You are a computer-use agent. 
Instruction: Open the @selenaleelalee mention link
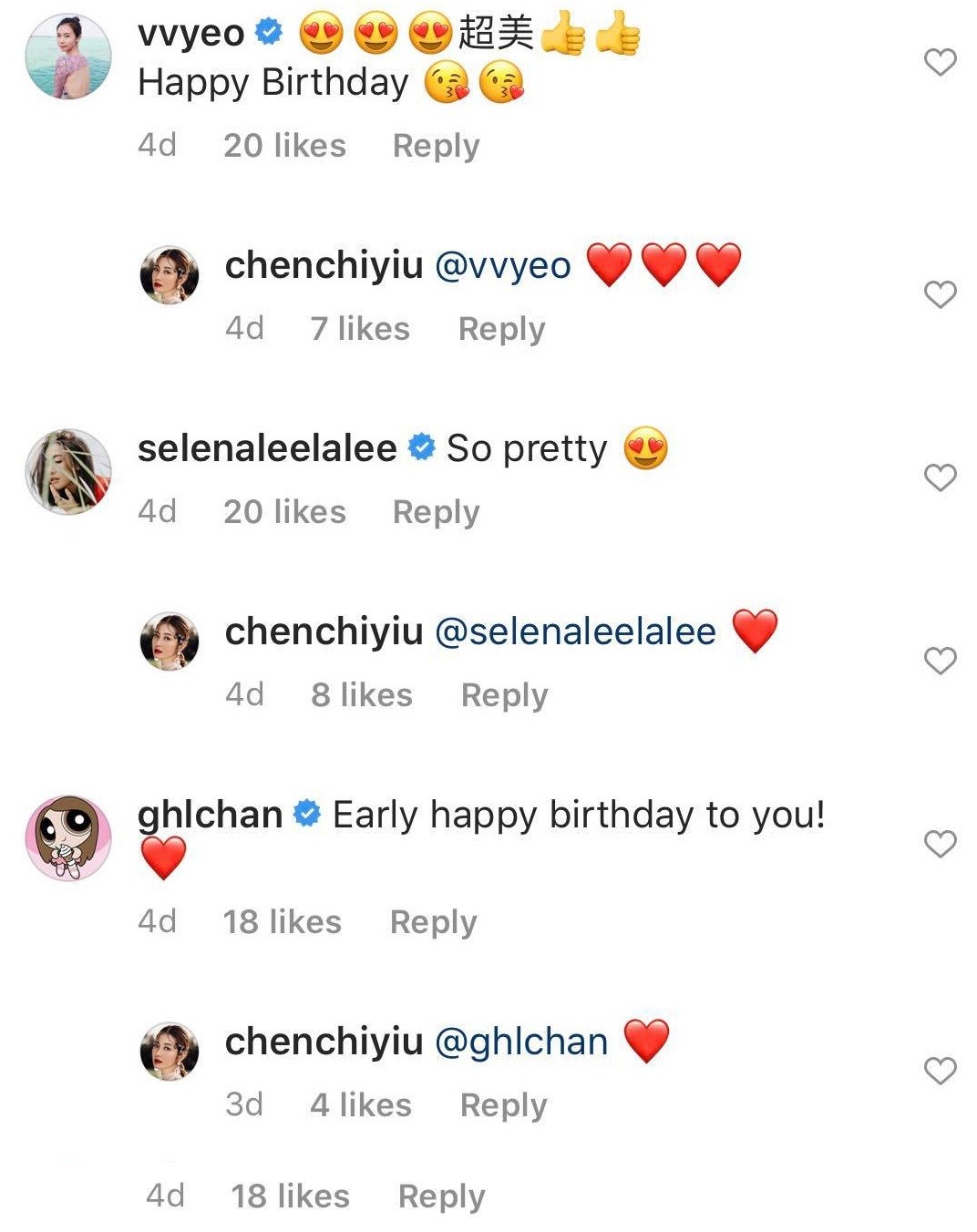coord(575,631)
